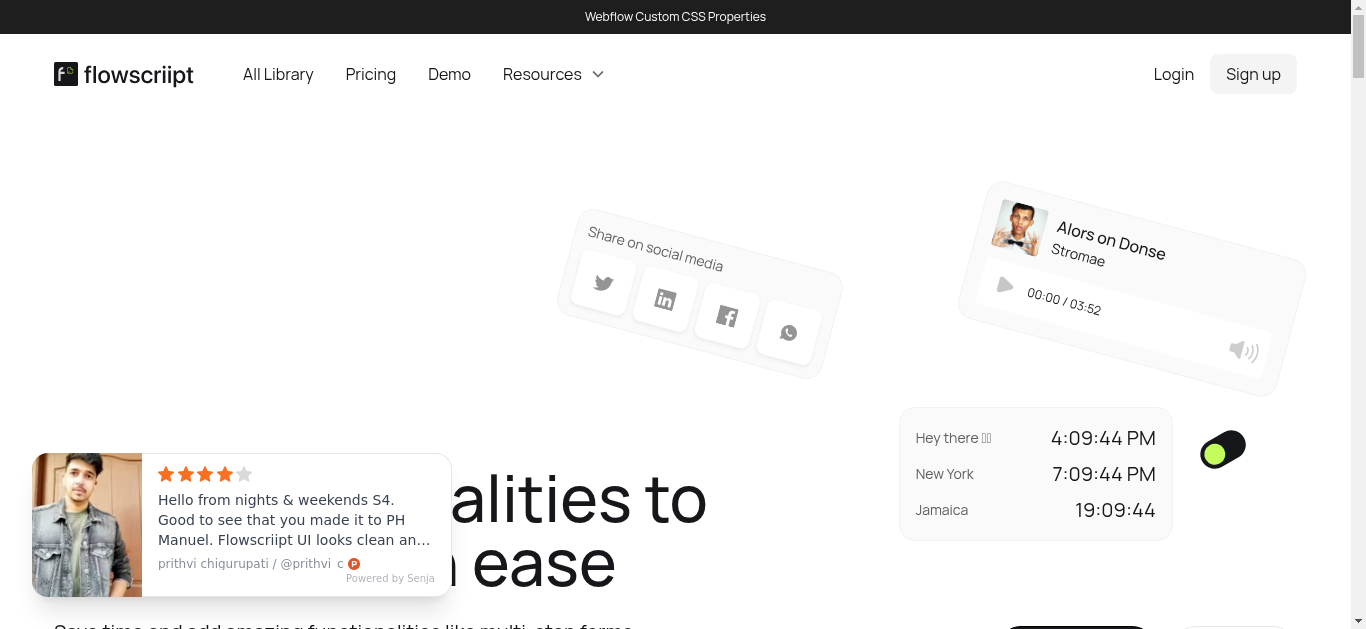Click the Twitter share icon
Viewport: 1366px width, 629px height.
tap(603, 283)
